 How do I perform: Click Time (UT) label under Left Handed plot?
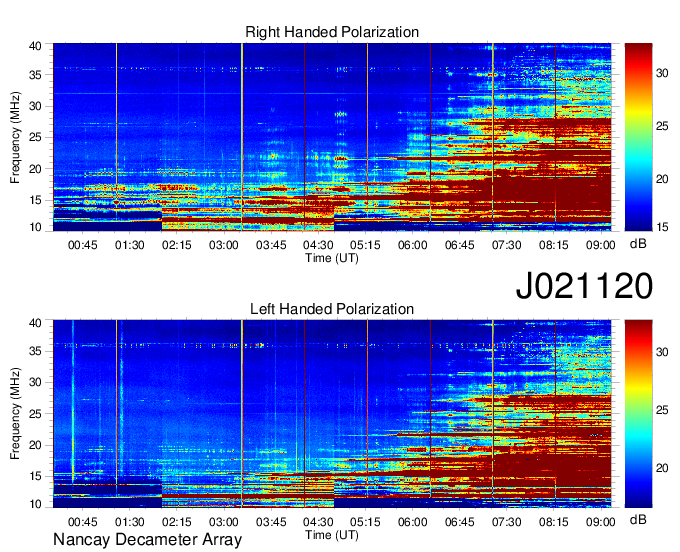[332, 535]
